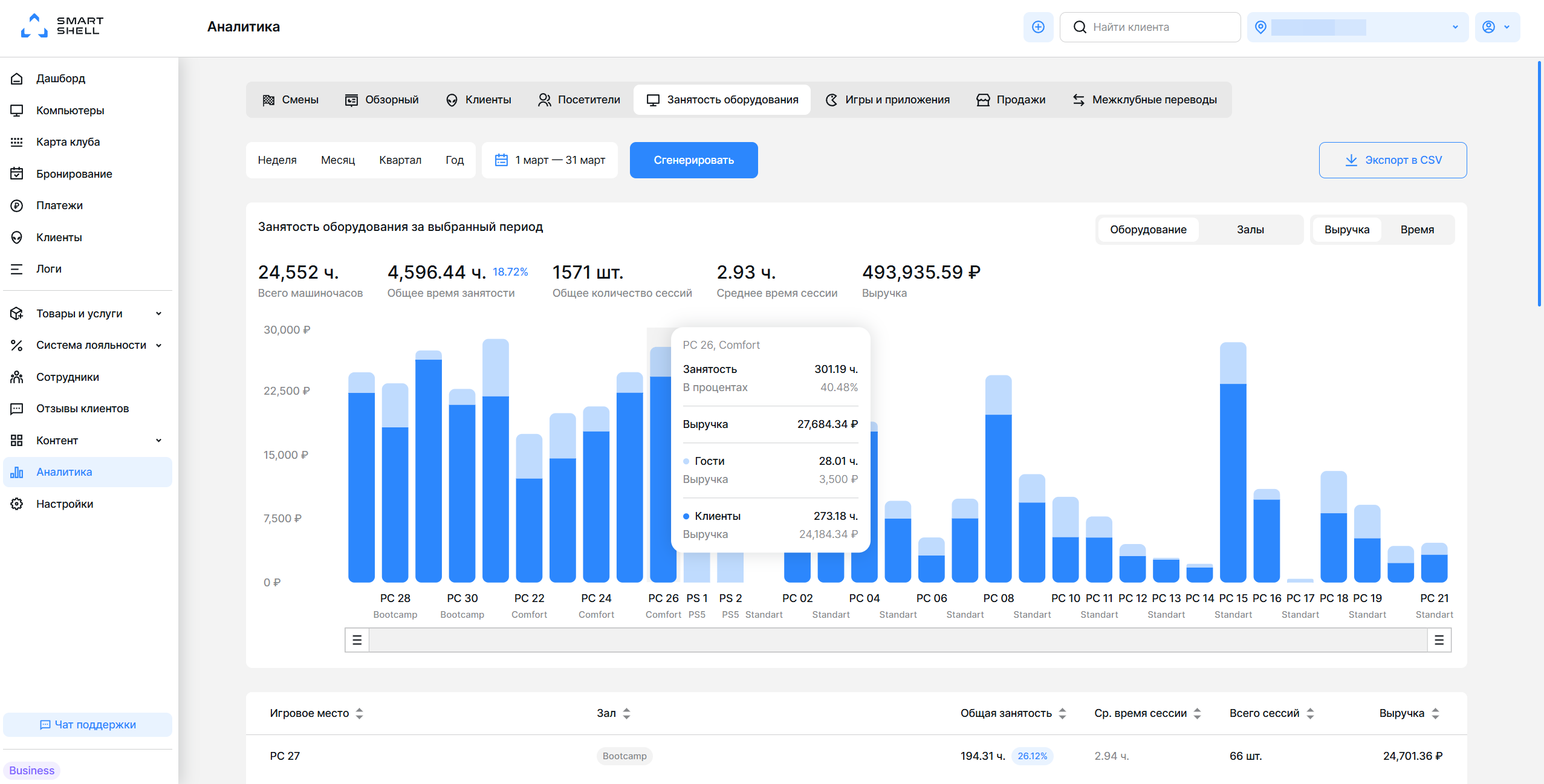
Task: Select the Квартал period
Action: pyautogui.click(x=400, y=160)
